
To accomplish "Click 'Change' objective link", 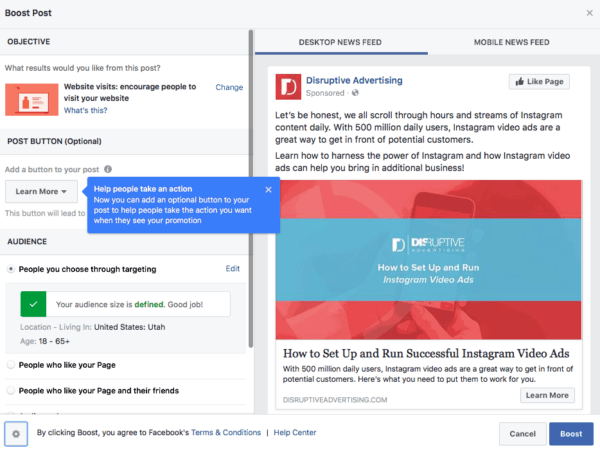I will click(229, 87).
